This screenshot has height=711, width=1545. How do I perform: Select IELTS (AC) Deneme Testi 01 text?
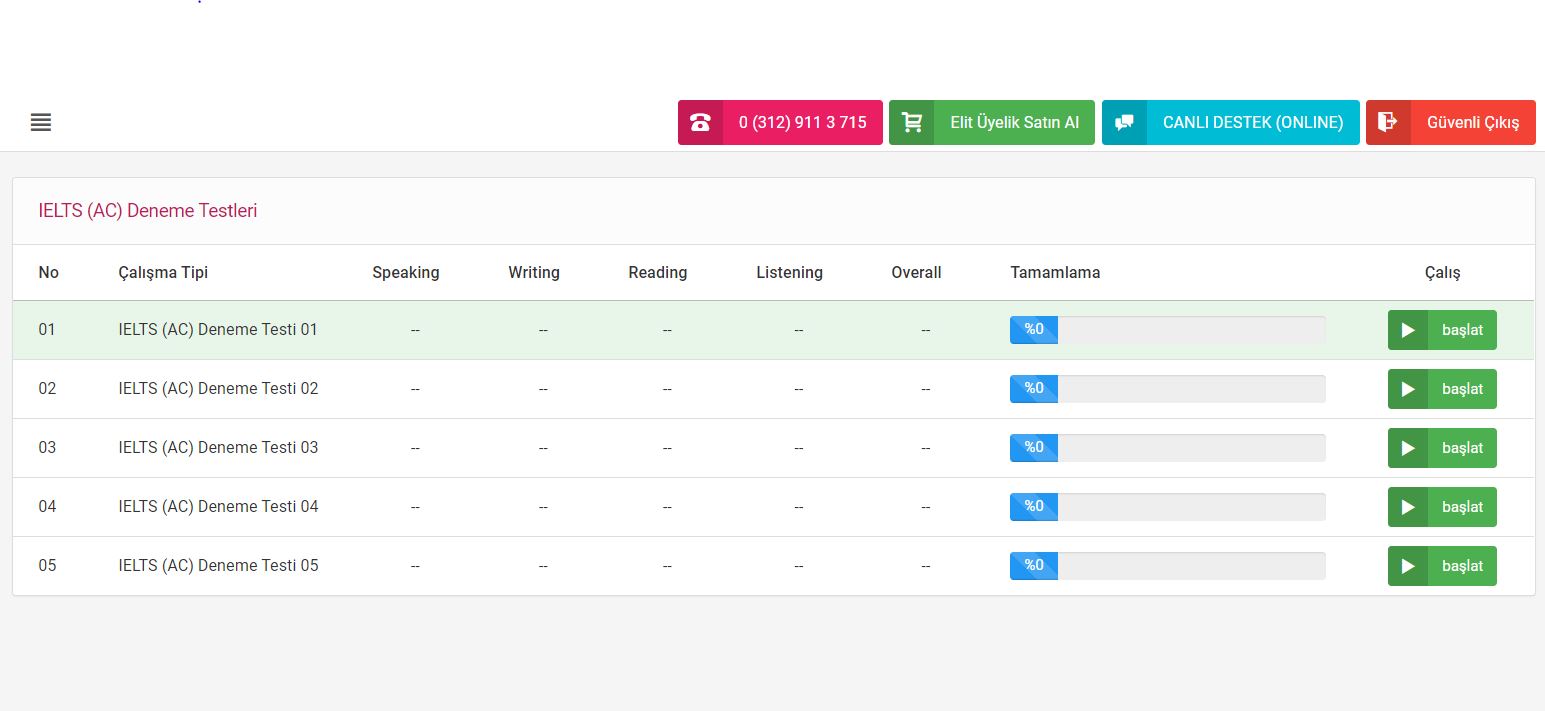(x=218, y=330)
